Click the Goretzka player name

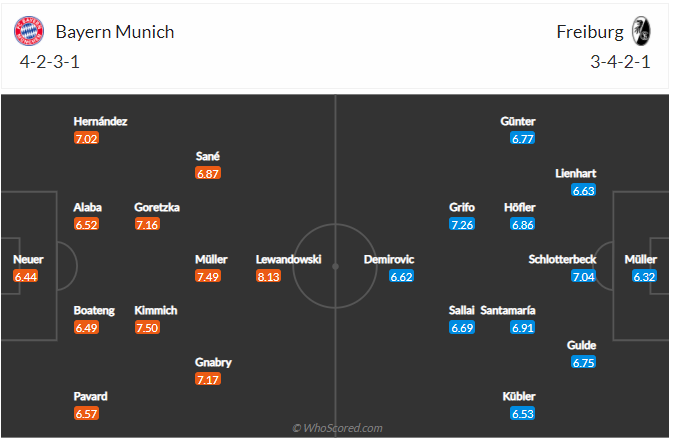pyautogui.click(x=157, y=207)
